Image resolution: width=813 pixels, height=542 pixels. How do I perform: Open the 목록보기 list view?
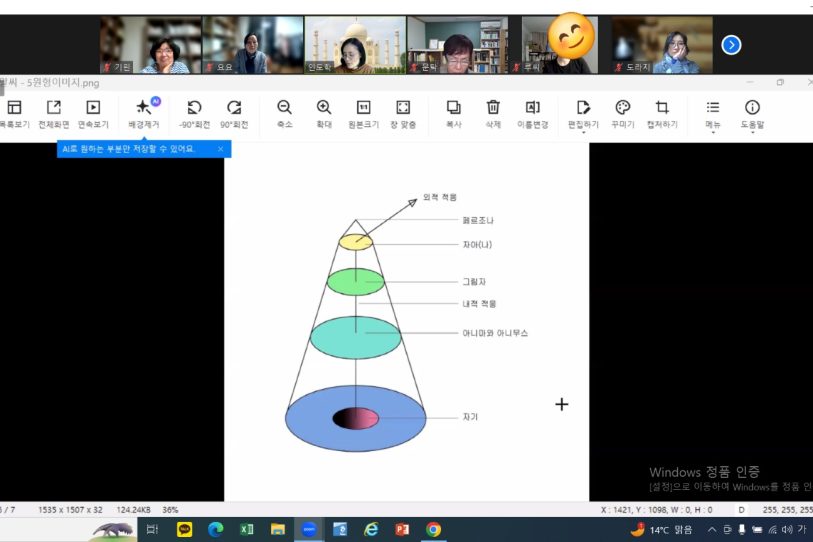pyautogui.click(x=14, y=108)
